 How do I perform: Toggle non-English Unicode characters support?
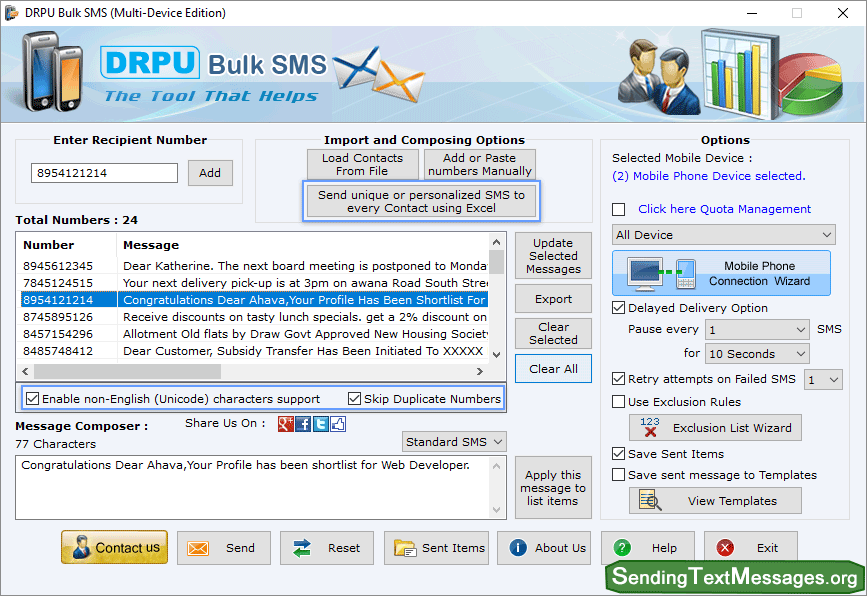tap(33, 399)
